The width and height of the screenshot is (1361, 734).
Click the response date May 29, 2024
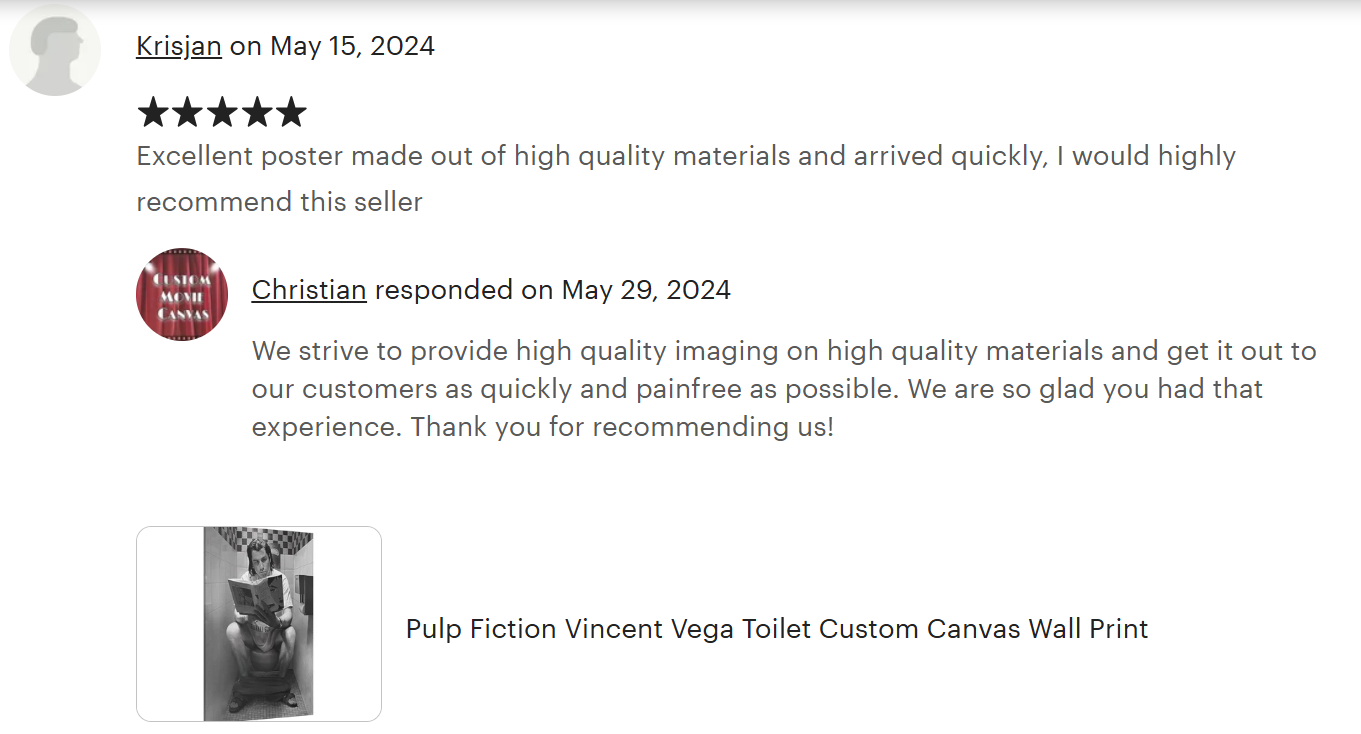646,290
